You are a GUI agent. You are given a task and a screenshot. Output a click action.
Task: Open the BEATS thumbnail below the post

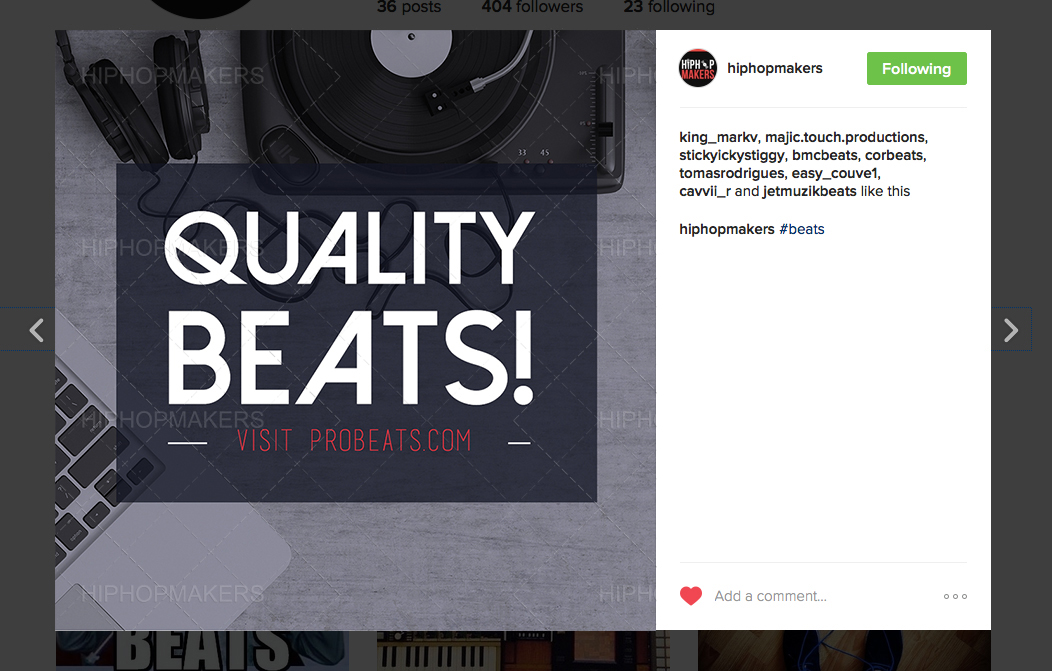(202, 651)
